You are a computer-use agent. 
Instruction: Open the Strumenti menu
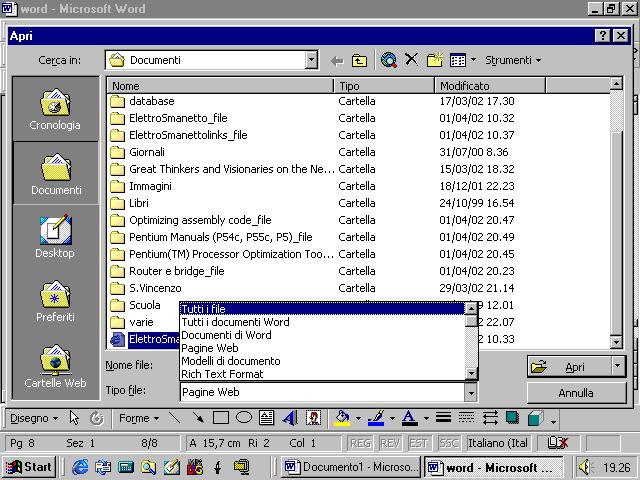[x=513, y=60]
